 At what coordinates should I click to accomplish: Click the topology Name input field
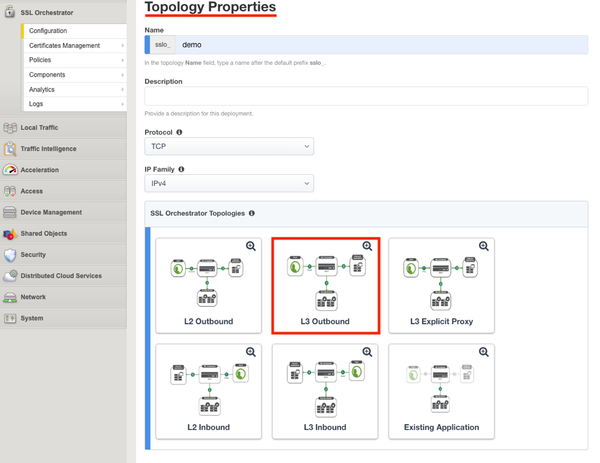(380, 45)
